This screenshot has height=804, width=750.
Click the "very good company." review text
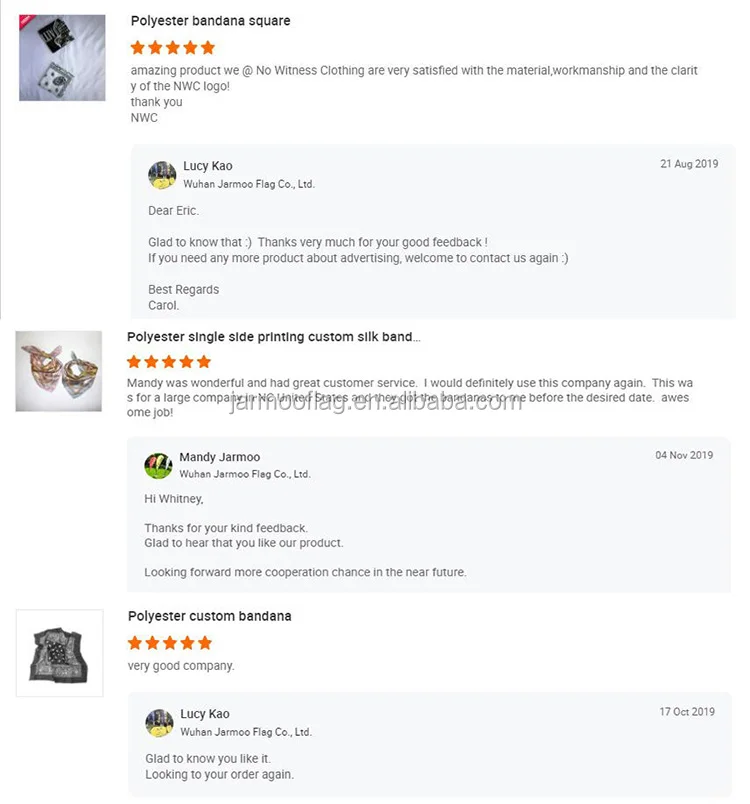point(181,666)
